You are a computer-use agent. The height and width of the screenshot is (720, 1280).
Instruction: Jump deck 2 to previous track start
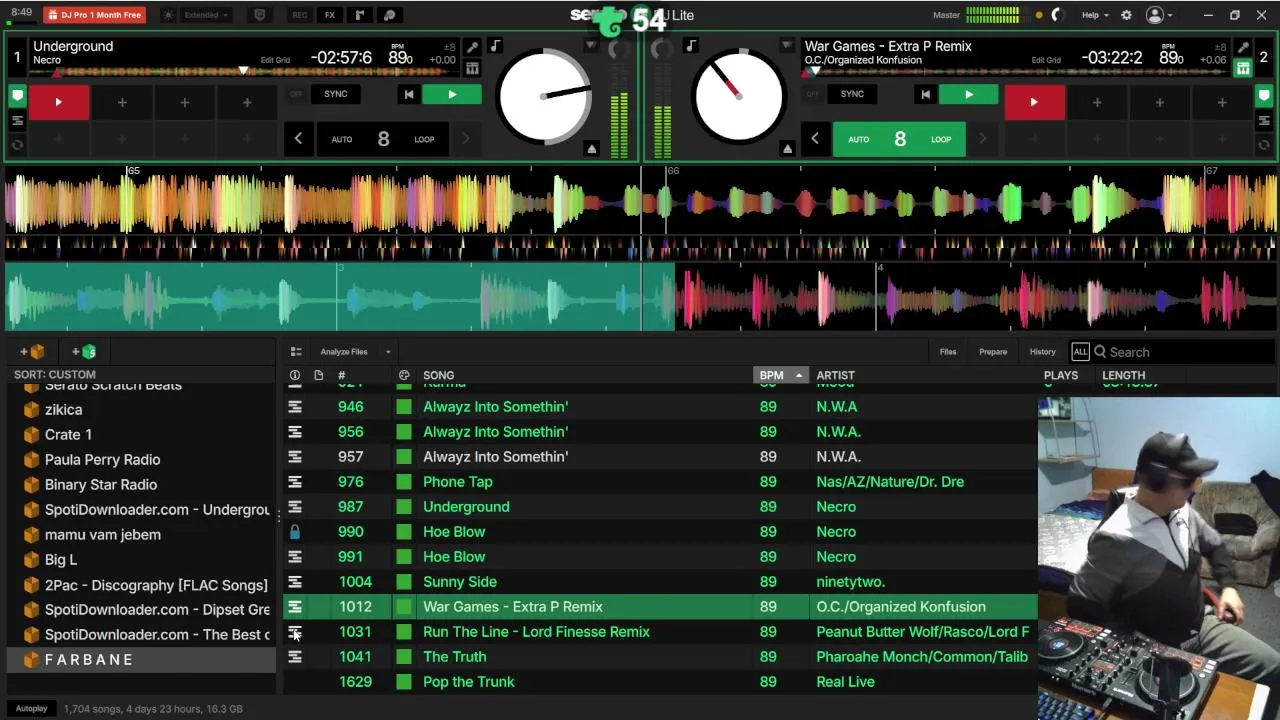point(925,95)
